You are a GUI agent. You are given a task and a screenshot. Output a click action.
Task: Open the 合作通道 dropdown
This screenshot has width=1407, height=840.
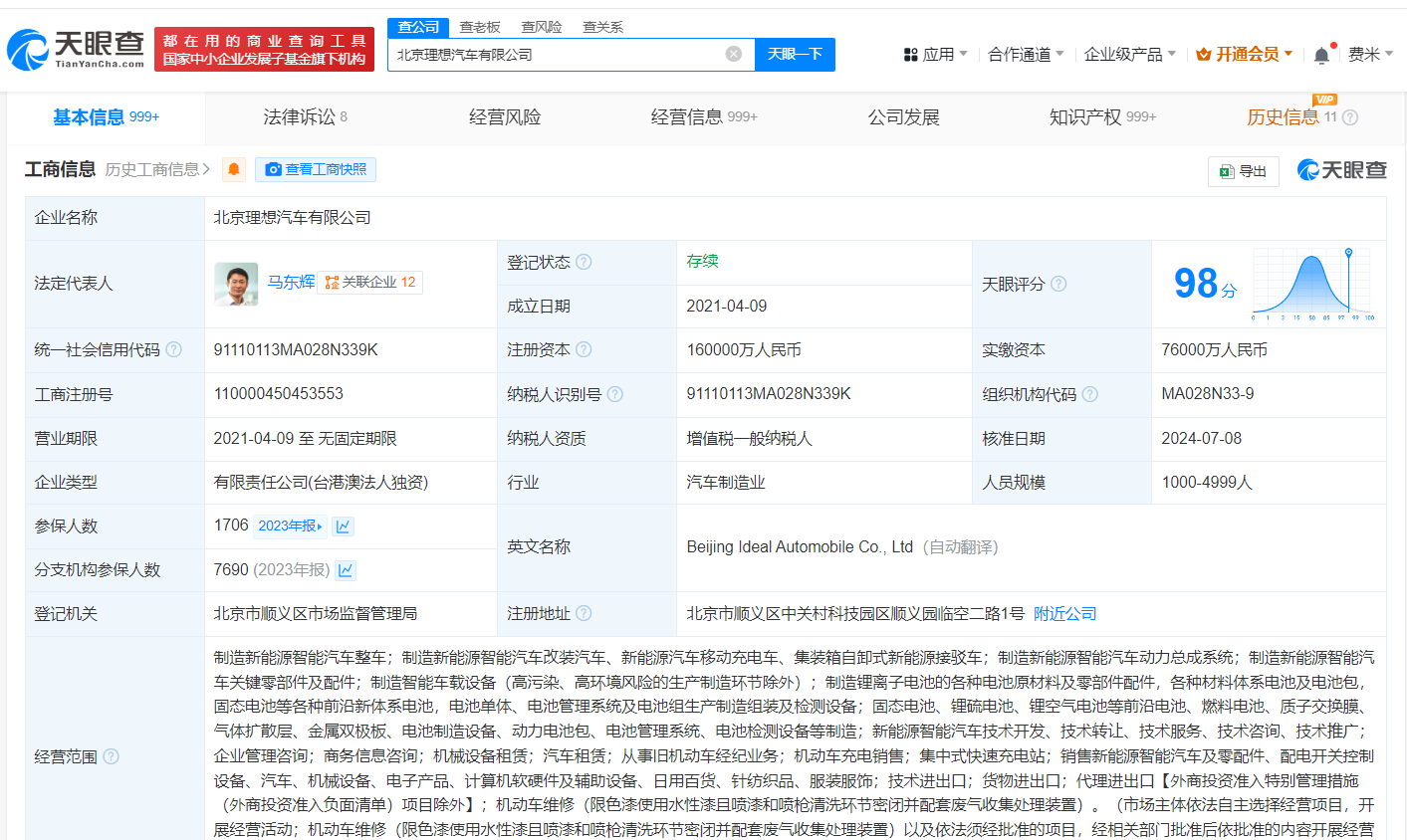pyautogui.click(x=1025, y=55)
